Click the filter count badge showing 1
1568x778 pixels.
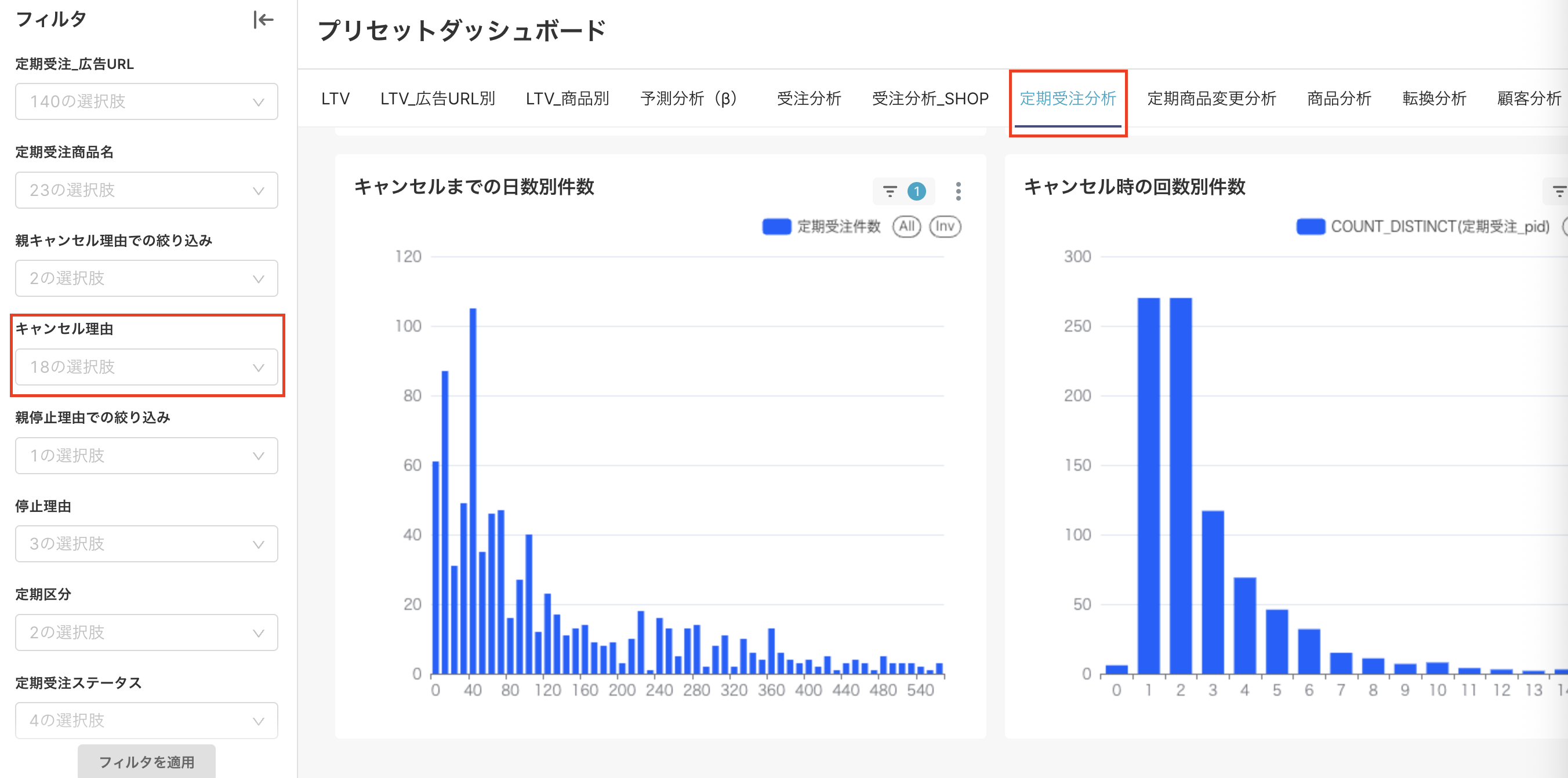point(916,192)
